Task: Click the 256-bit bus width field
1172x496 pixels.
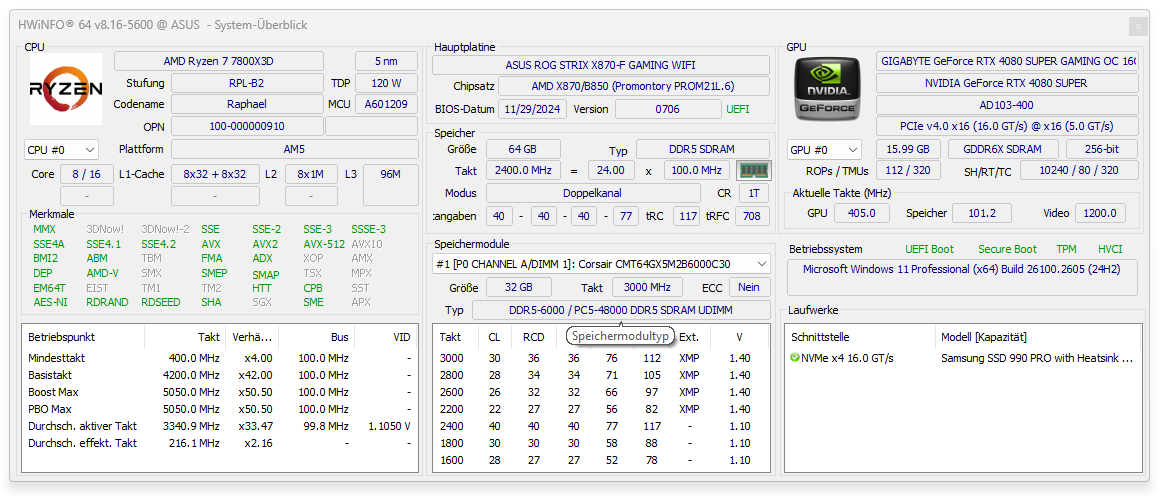Action: [x=1102, y=149]
